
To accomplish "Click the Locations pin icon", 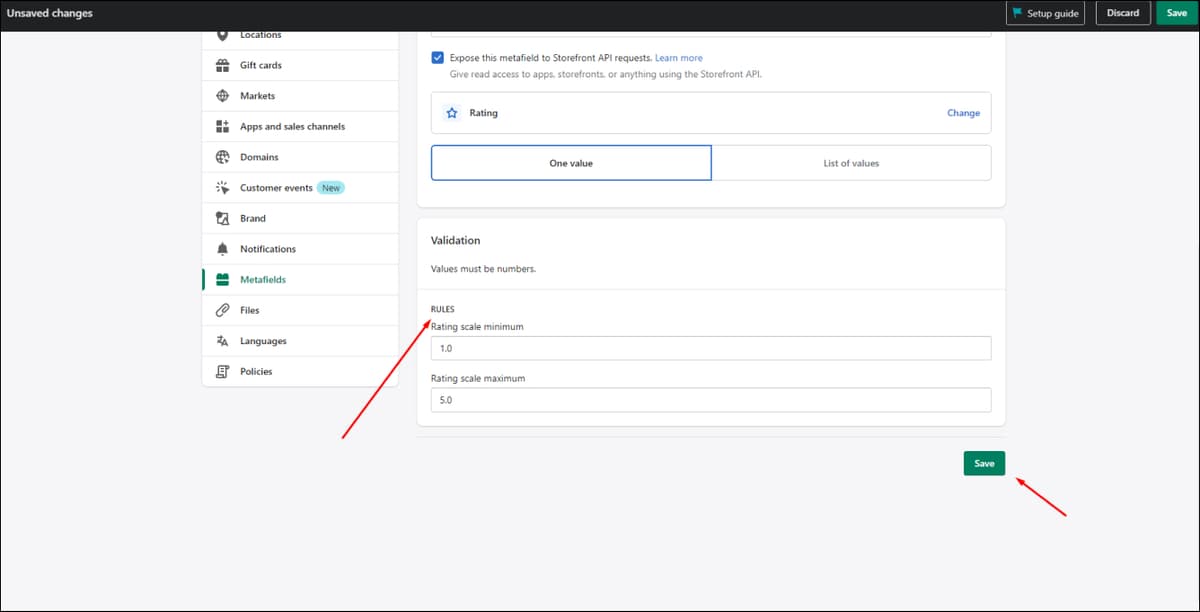I will click(222, 36).
